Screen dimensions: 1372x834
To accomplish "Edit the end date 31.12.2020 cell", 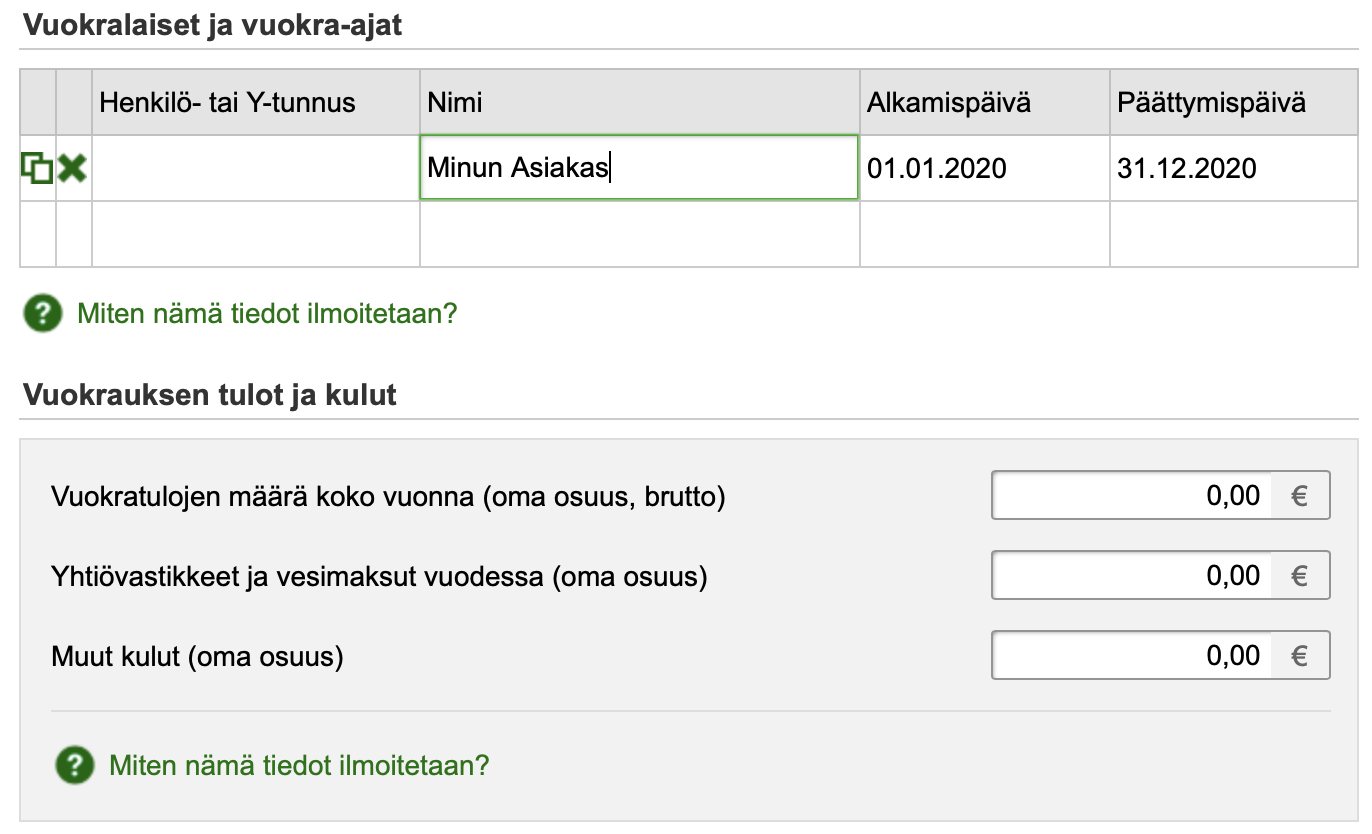I will point(1233,168).
